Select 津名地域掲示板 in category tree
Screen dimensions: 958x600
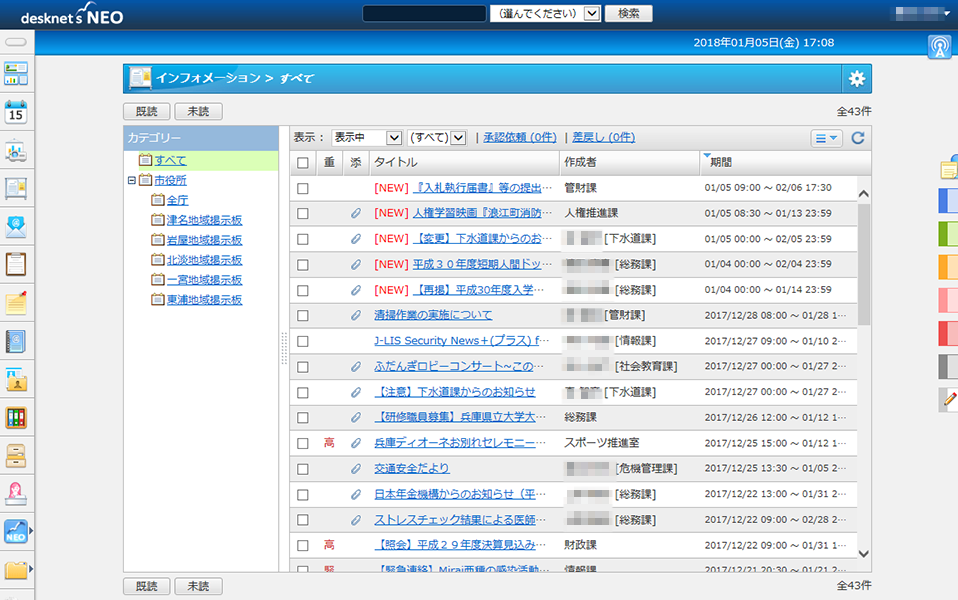[204, 220]
